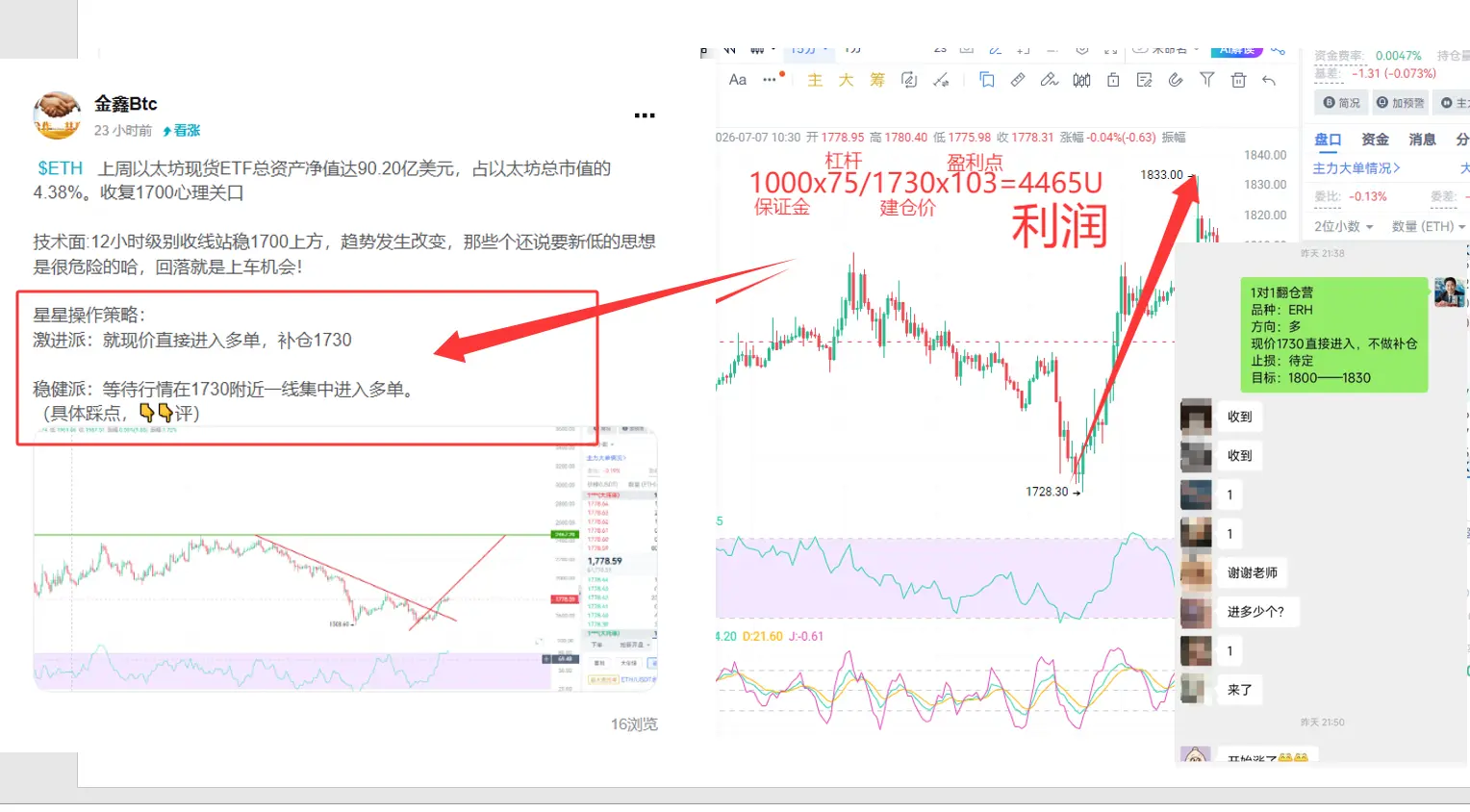Click the teacher avatar beside green message
The image size is (1470, 812).
pos(1449,292)
